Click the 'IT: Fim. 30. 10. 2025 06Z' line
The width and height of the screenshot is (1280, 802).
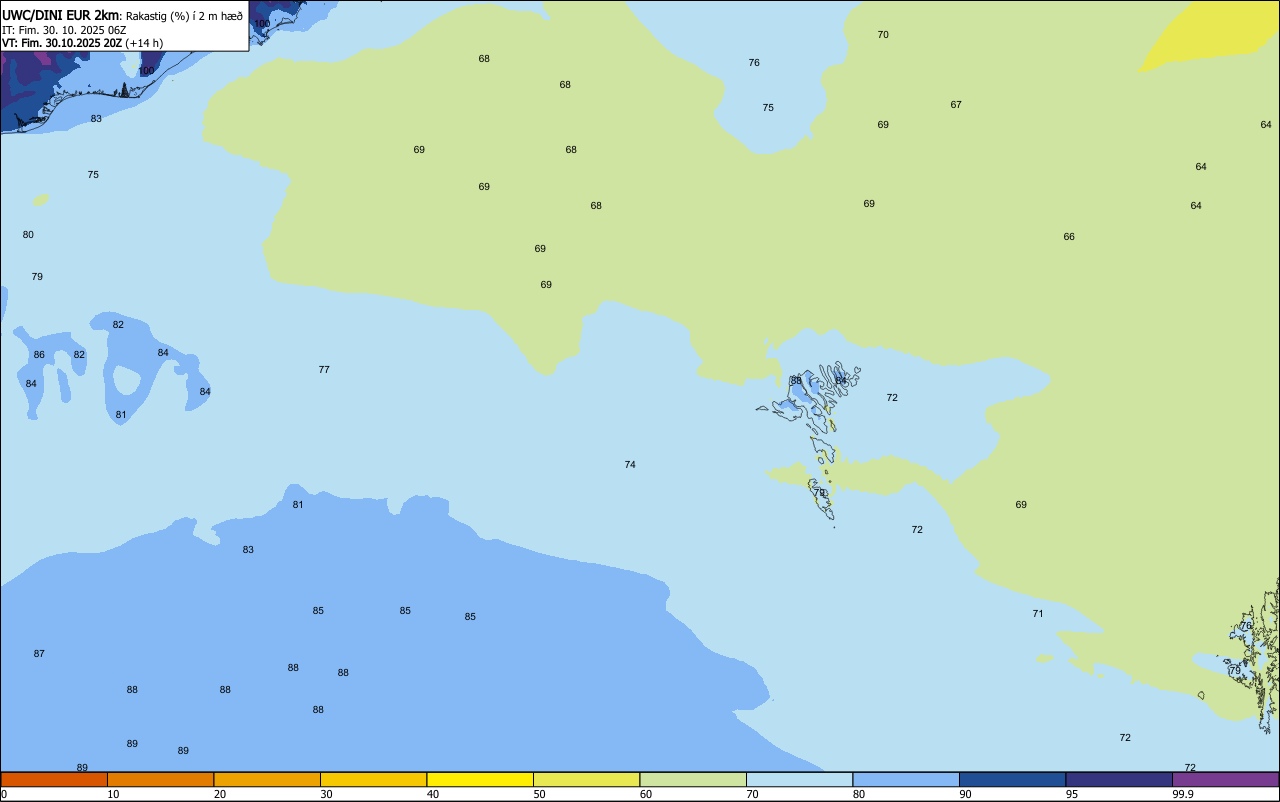coord(64,30)
